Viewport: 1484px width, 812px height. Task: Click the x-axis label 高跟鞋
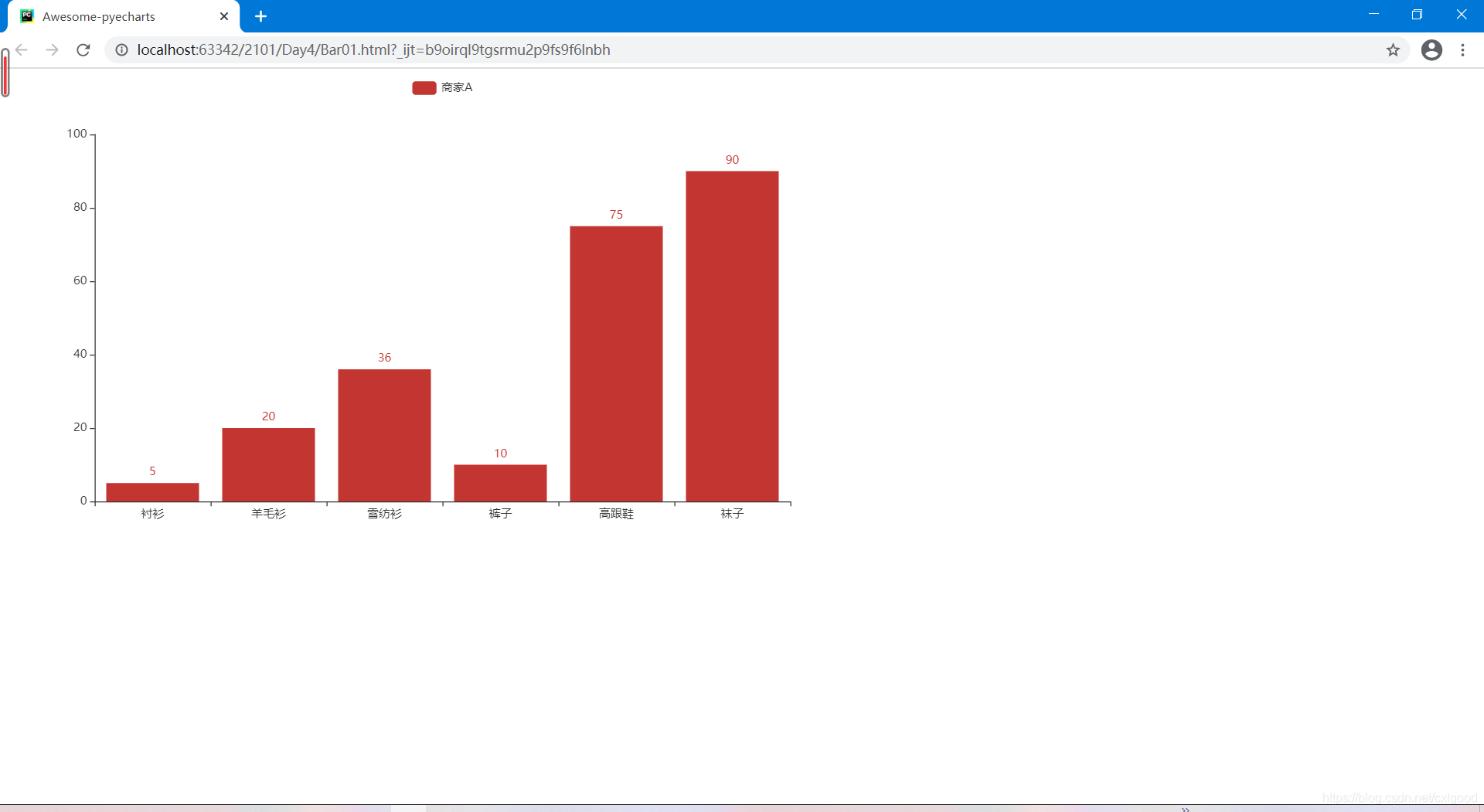coord(616,514)
